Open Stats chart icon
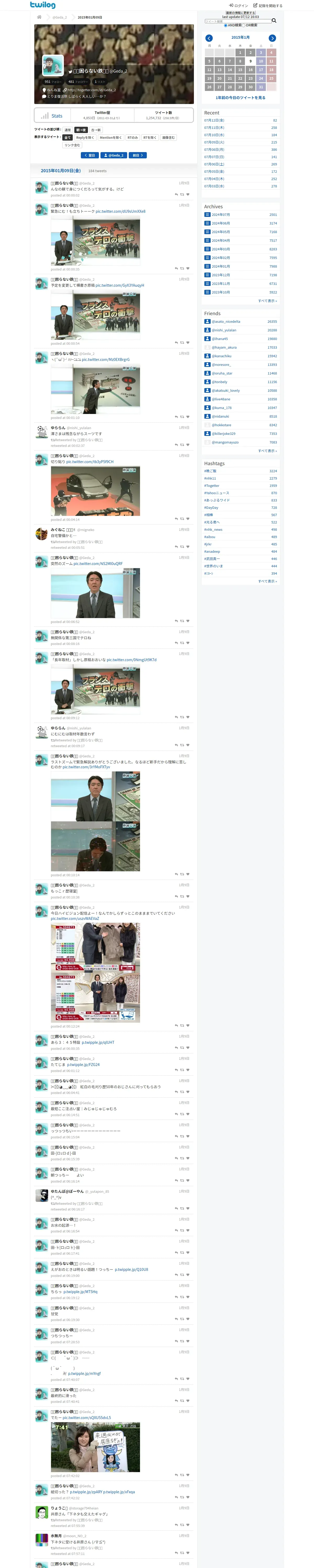Image resolution: width=314 pixels, height=1568 pixels. pyautogui.click(x=44, y=116)
